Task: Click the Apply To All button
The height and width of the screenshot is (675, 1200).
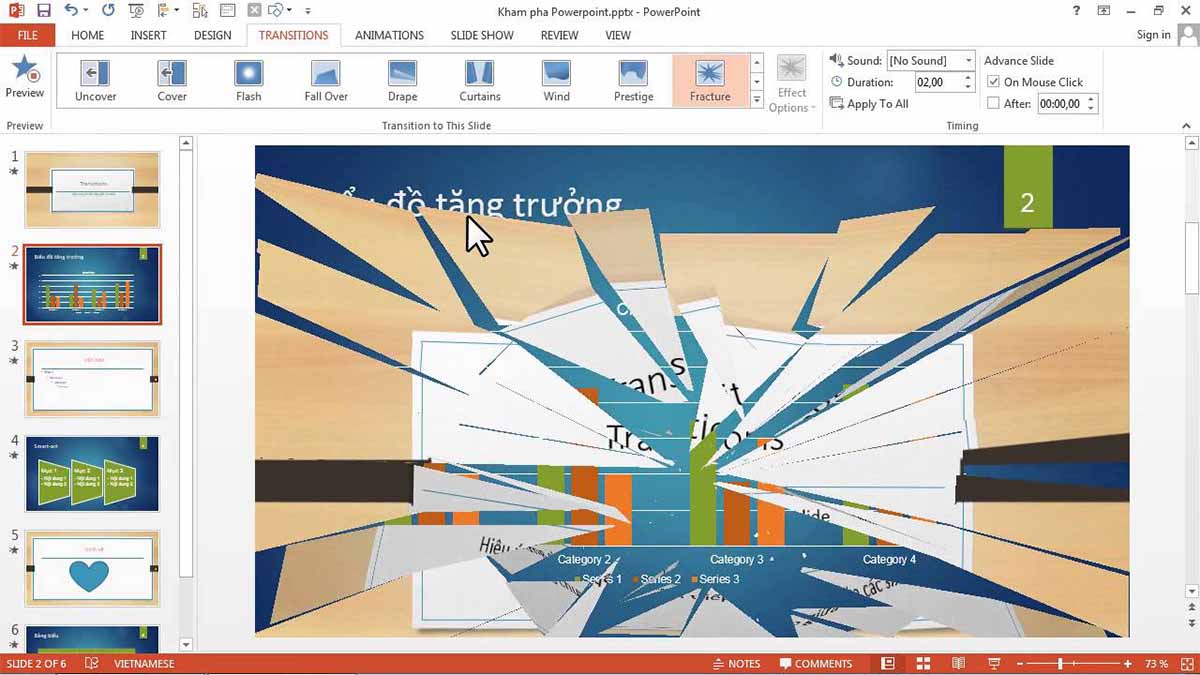Action: click(869, 104)
